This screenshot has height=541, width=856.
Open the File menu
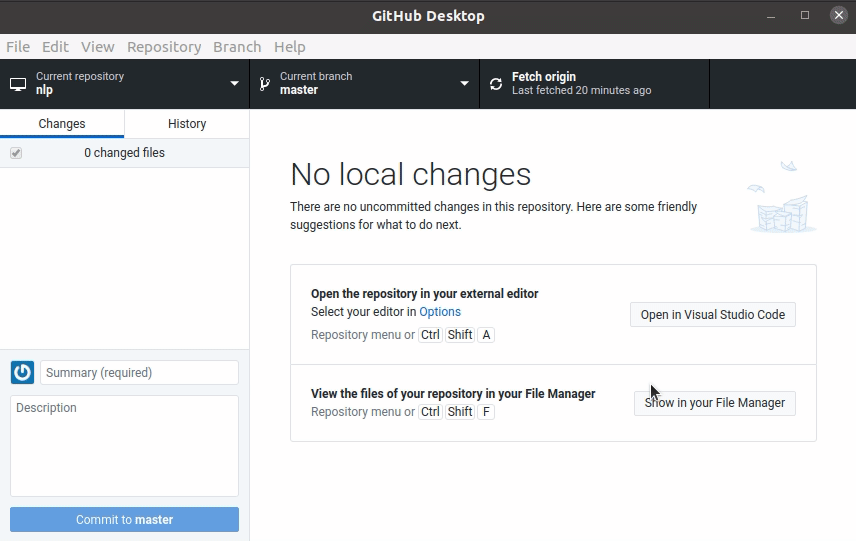coord(18,47)
